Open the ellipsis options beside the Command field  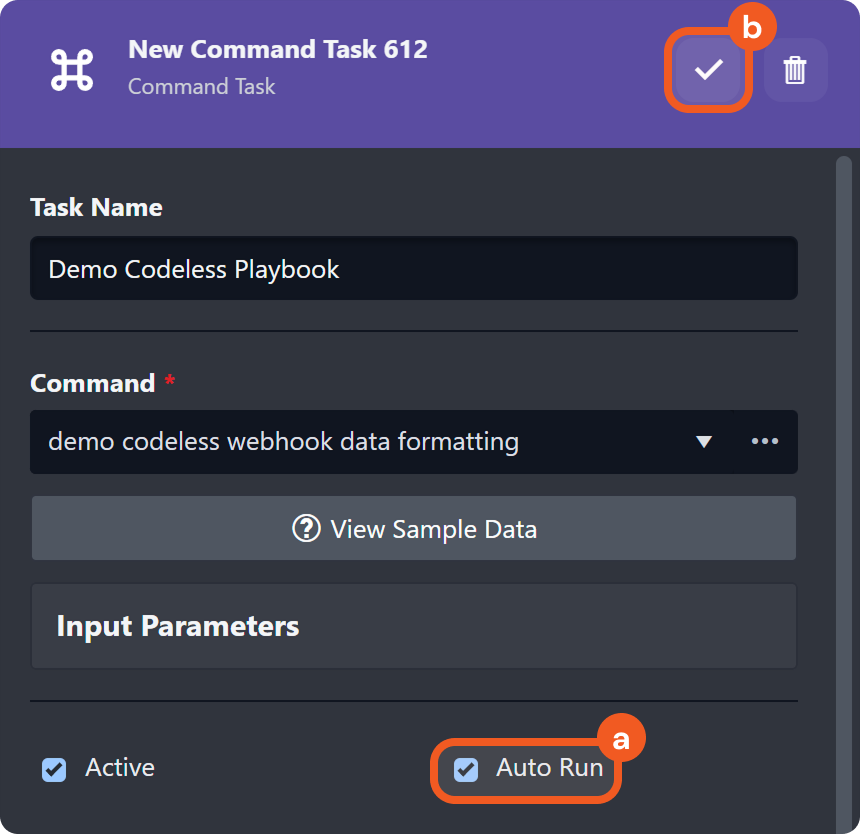765,441
